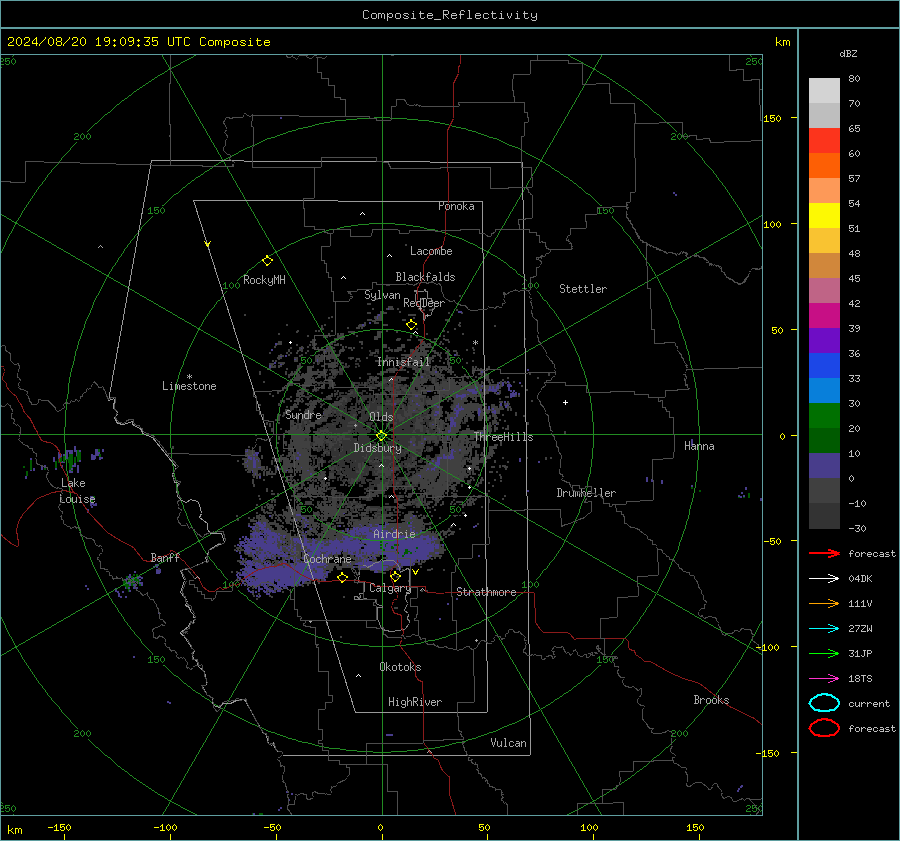Click the Innisfail city label
Viewport: 900px width, 841px height.
click(x=403, y=362)
